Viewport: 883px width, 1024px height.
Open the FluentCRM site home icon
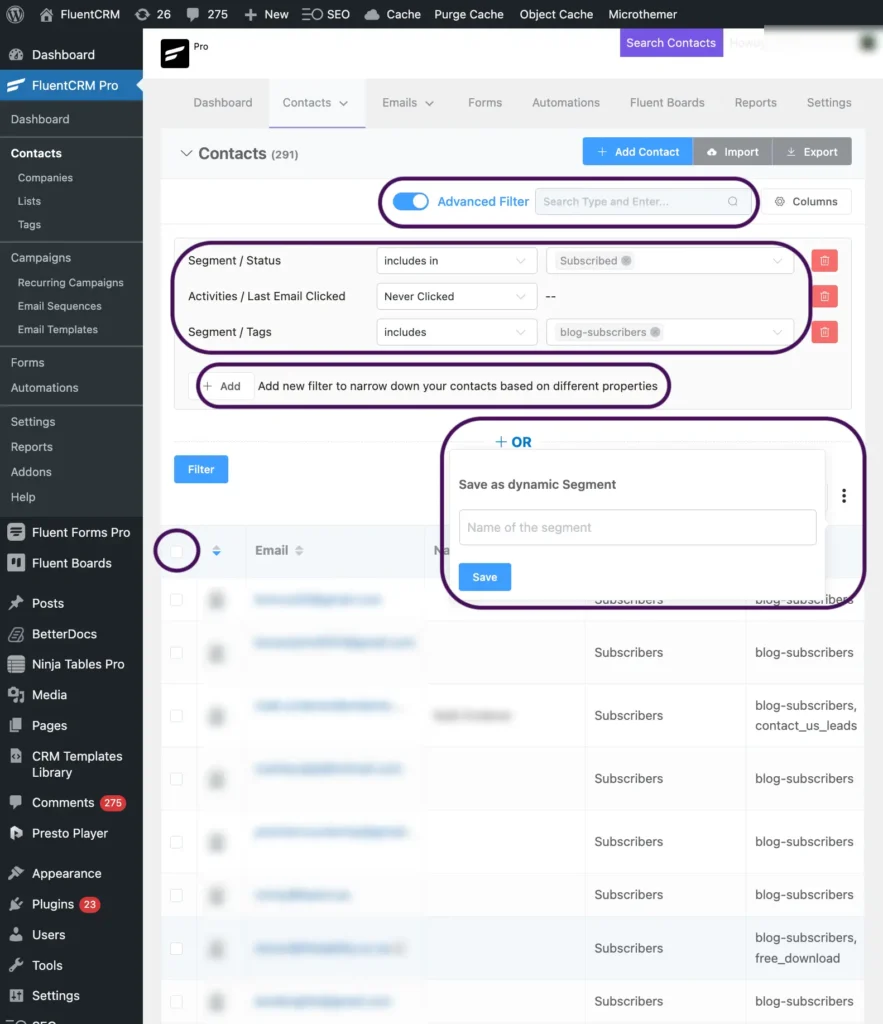point(46,14)
